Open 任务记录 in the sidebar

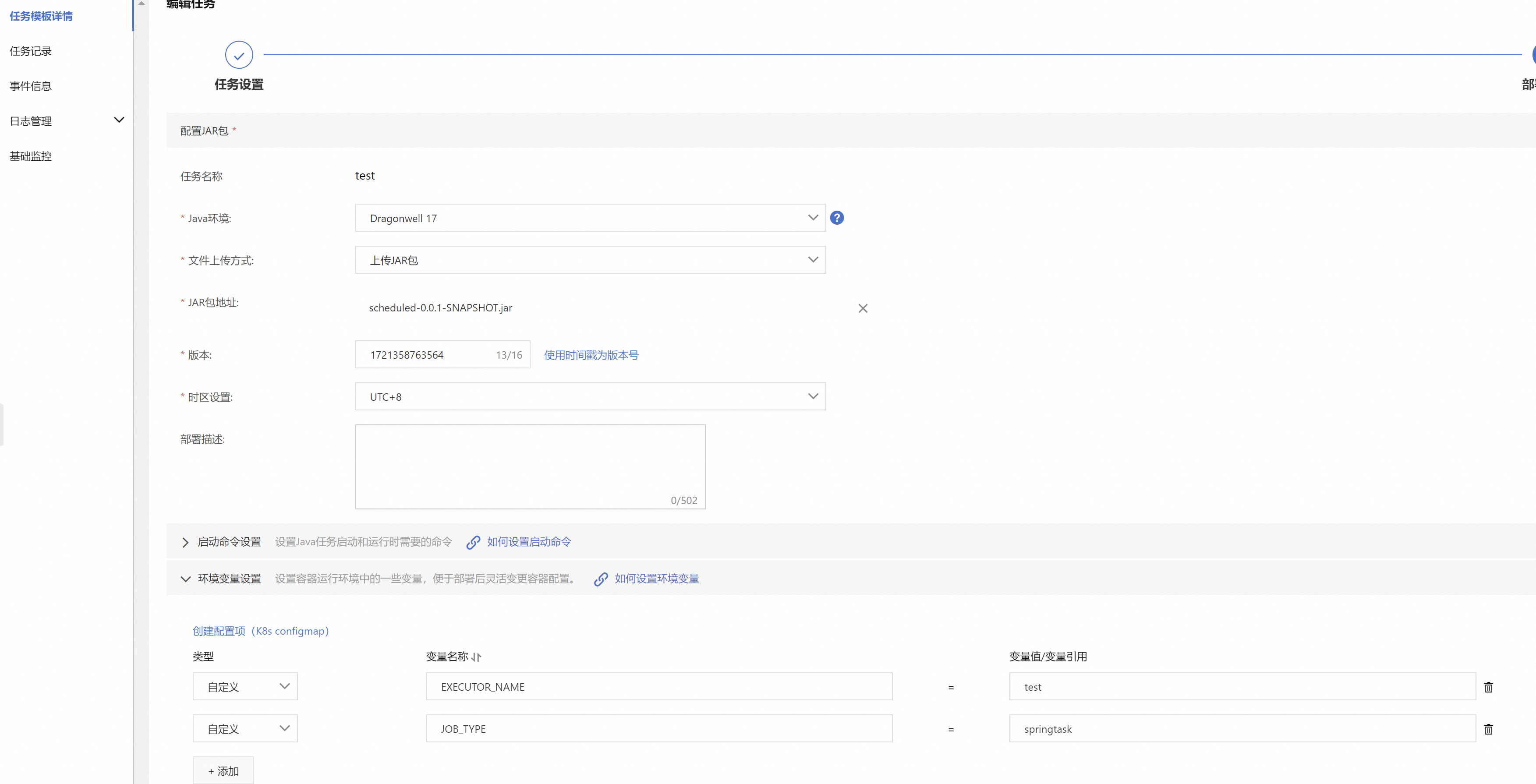[x=30, y=51]
